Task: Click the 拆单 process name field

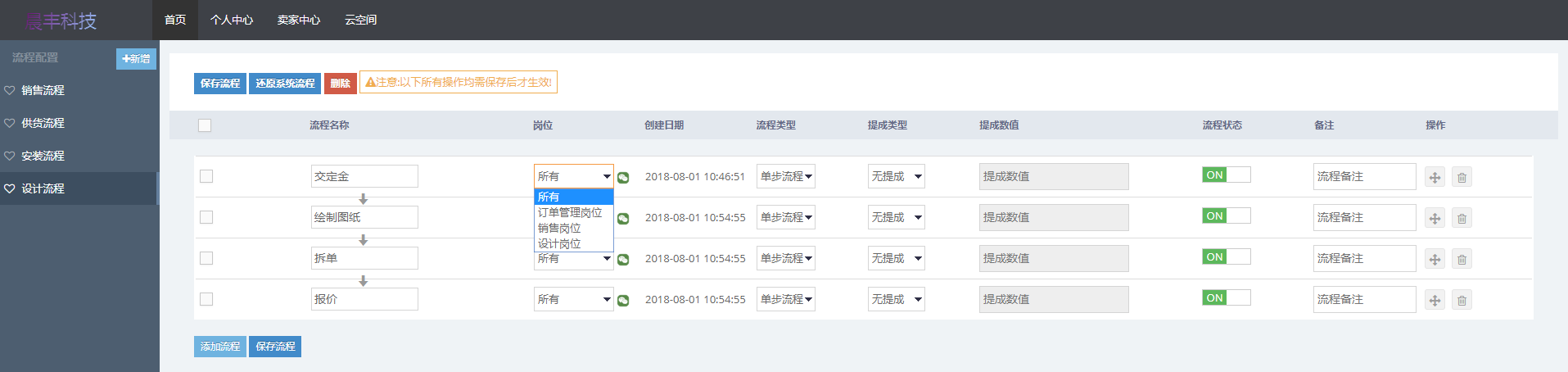Action: [364, 258]
